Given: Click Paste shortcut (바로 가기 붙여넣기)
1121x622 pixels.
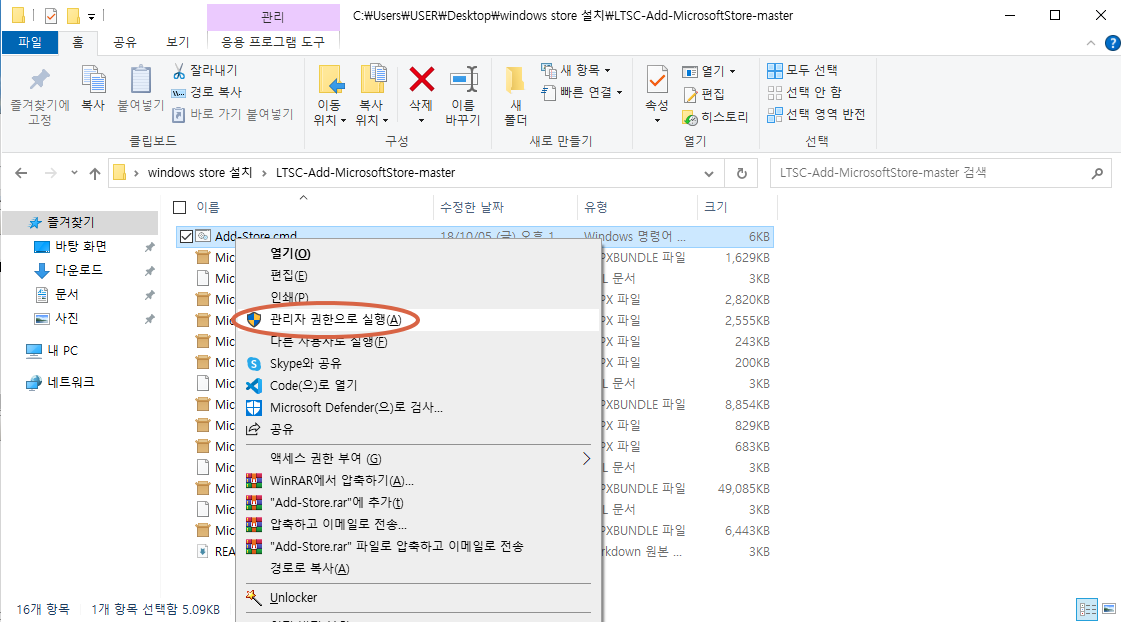Looking at the screenshot, I should click(x=232, y=114).
